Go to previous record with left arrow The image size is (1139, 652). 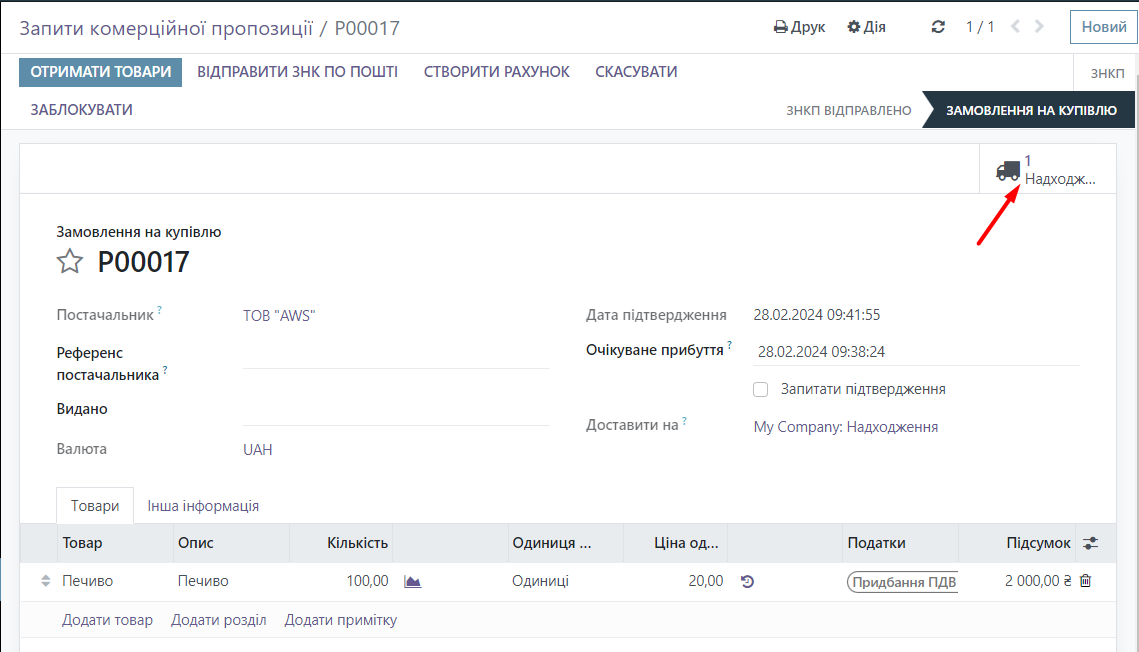coord(1016,27)
